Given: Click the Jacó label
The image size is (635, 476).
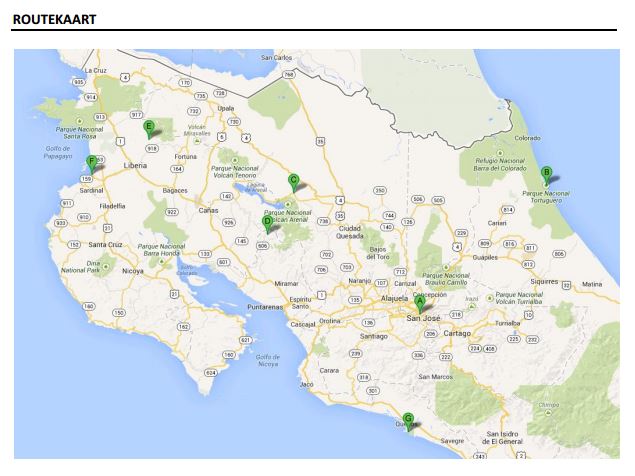Looking at the screenshot, I should (x=306, y=384).
